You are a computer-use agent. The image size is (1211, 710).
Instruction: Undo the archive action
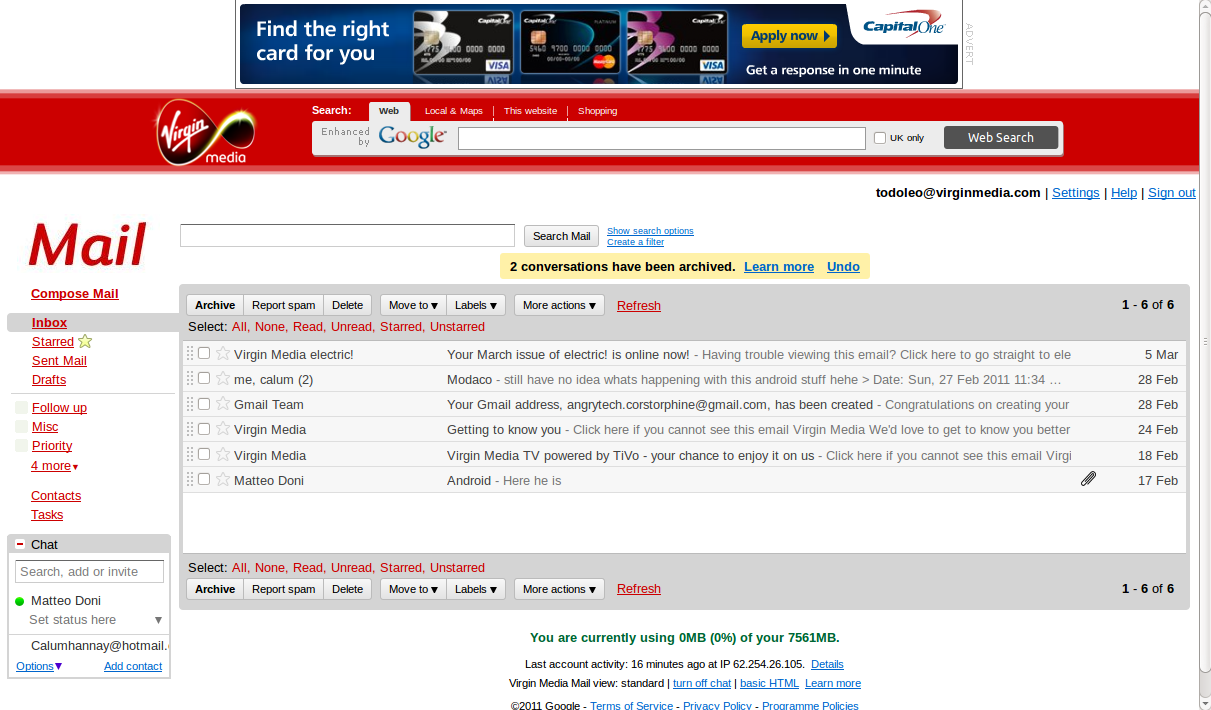(x=843, y=267)
